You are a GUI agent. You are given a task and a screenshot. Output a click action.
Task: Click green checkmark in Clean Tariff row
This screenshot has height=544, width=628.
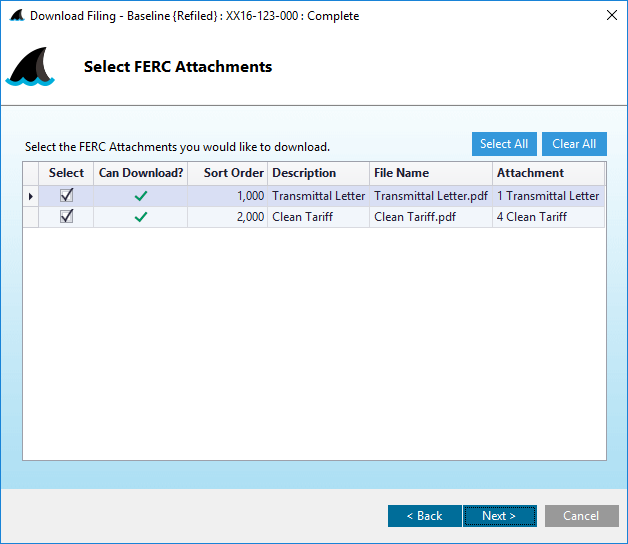141,216
